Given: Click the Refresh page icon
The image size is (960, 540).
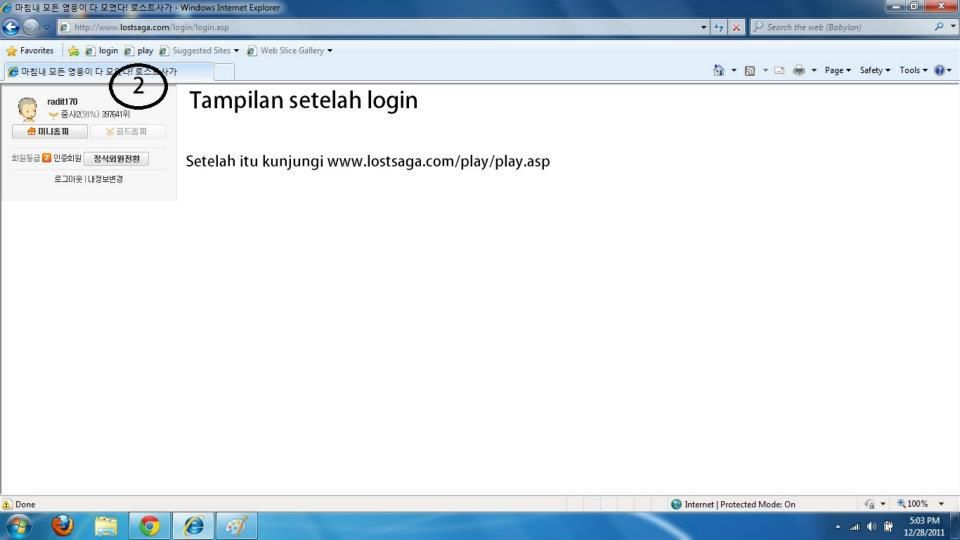Looking at the screenshot, I should pos(719,27).
